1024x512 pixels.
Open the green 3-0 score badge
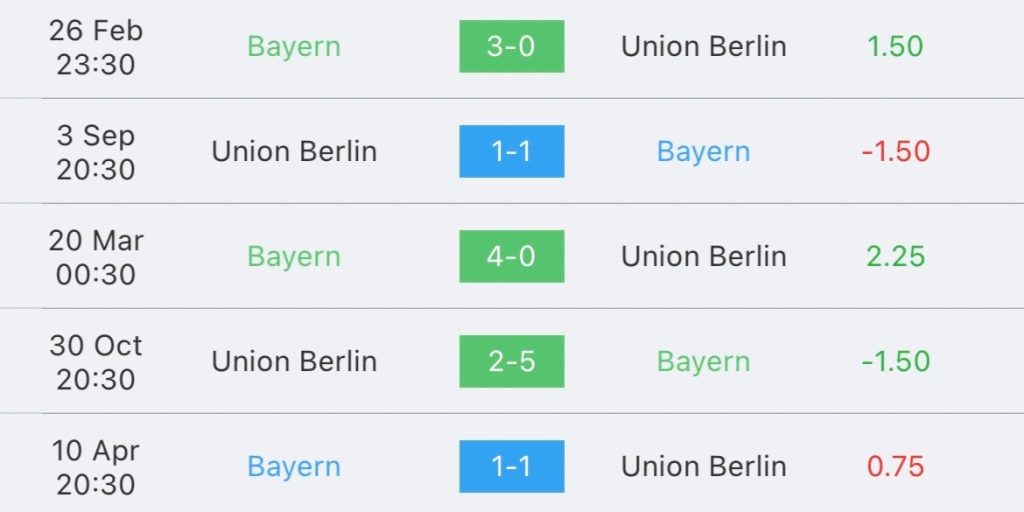(x=511, y=46)
